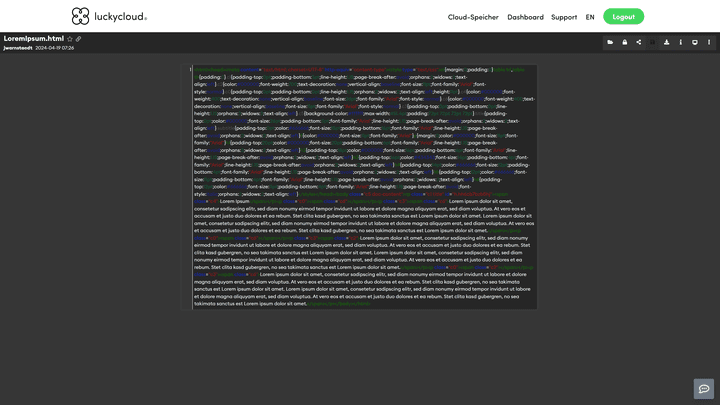Star the LoremIpsum.html file
This screenshot has height=405, width=720.
point(70,39)
